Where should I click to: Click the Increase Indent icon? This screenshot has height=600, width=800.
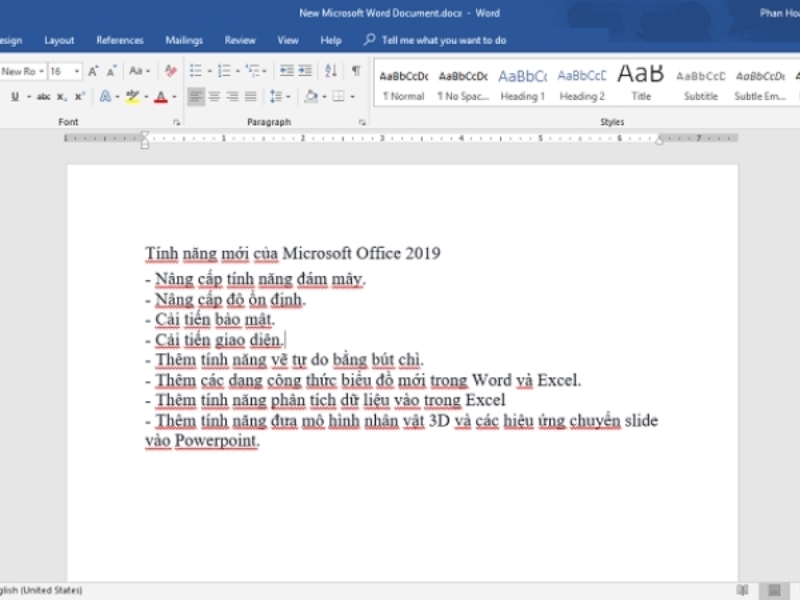(304, 71)
